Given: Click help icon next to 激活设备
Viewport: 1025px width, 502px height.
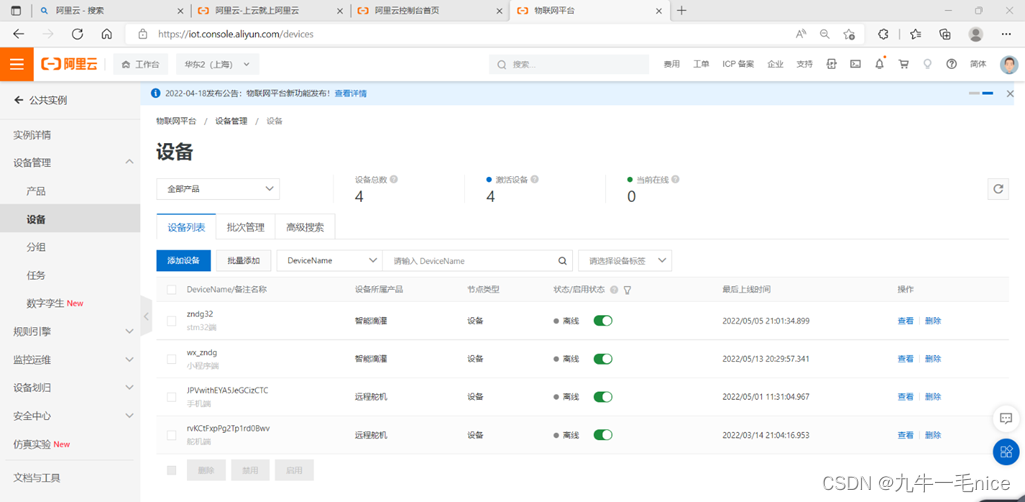Looking at the screenshot, I should tap(535, 179).
